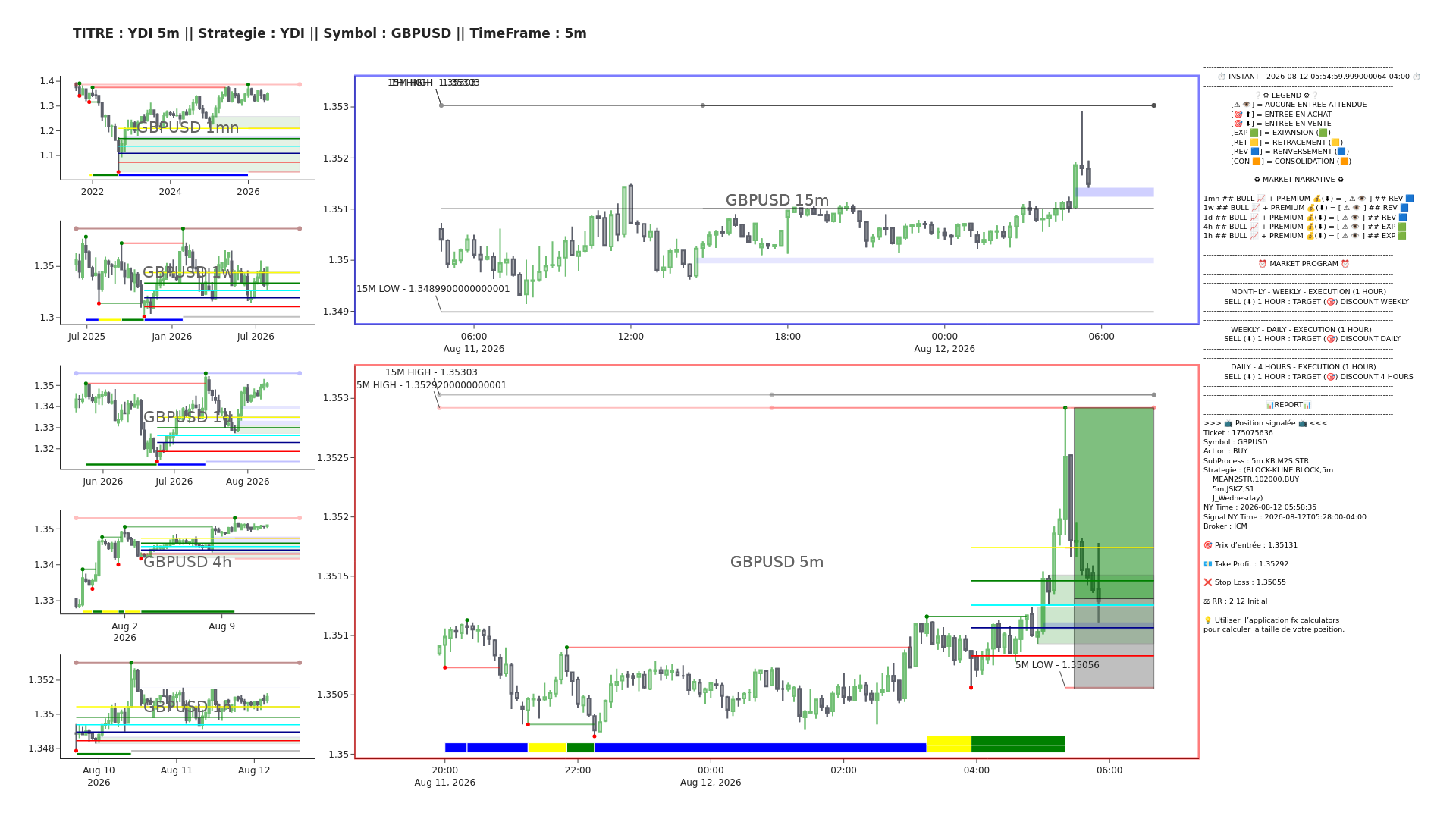Click the money bag icon in the 1w narrative row
The height and width of the screenshot is (819, 1456).
point(1310,208)
